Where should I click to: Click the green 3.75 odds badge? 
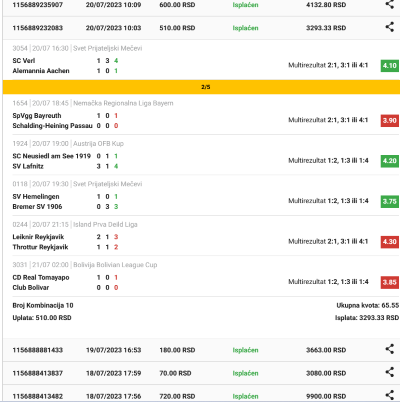[x=390, y=201]
